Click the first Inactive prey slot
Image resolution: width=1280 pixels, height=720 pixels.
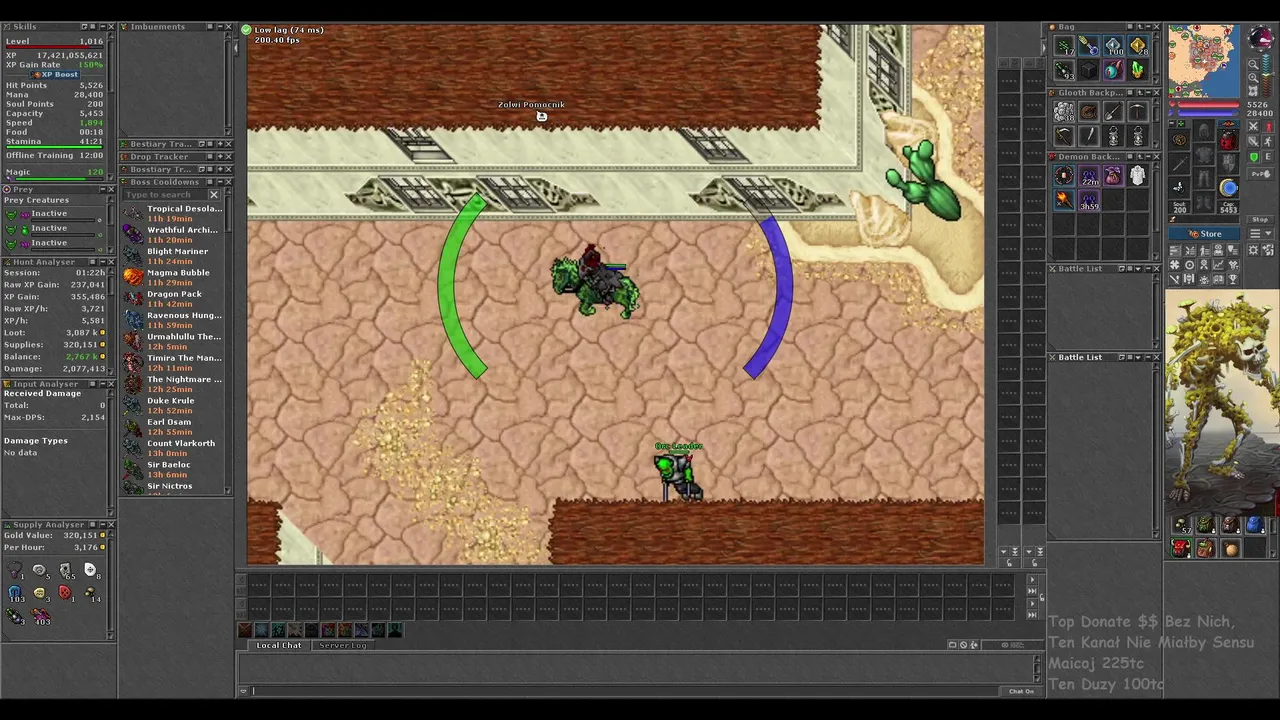pyautogui.click(x=54, y=214)
